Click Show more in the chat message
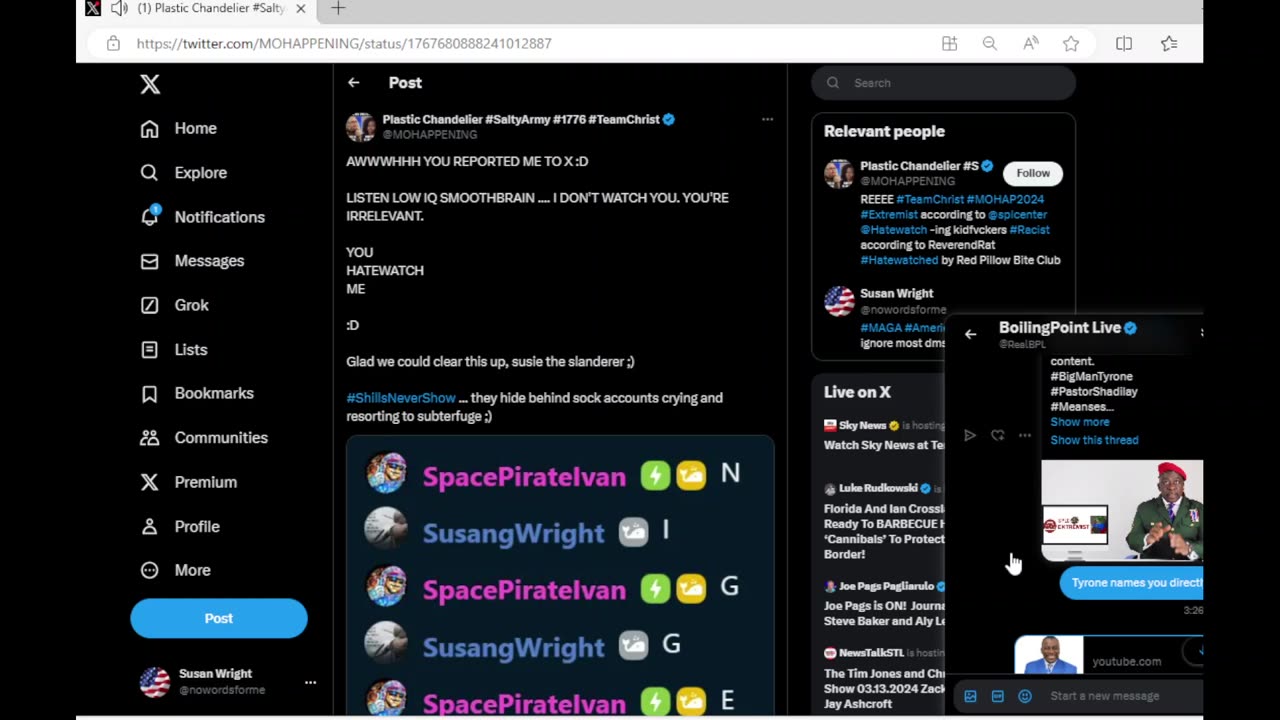The height and width of the screenshot is (720, 1280). click(x=1079, y=422)
